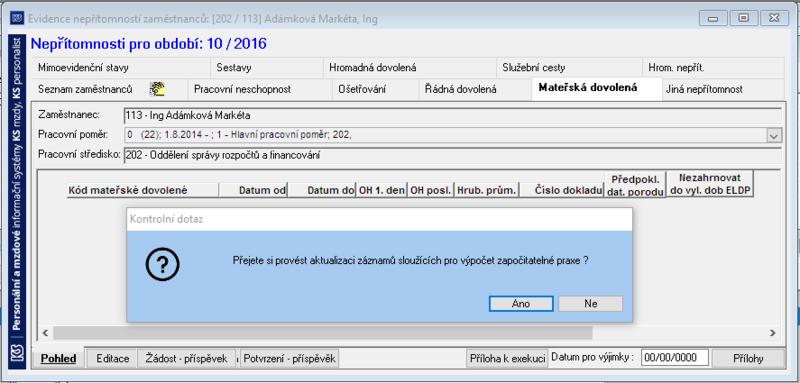Screen dimensions: 800x383
Task: Open Přílohy with the bottom-right button
Action: point(748,359)
